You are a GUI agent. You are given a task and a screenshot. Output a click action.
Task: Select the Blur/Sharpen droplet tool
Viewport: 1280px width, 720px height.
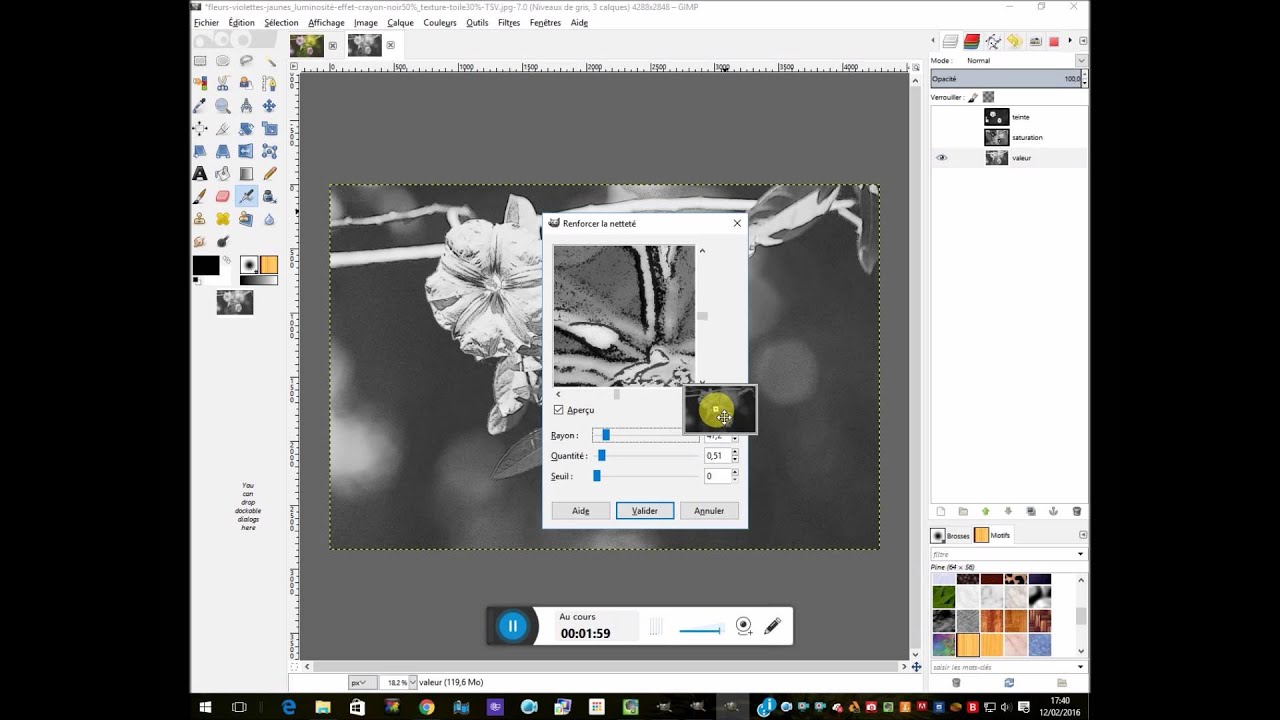click(269, 219)
